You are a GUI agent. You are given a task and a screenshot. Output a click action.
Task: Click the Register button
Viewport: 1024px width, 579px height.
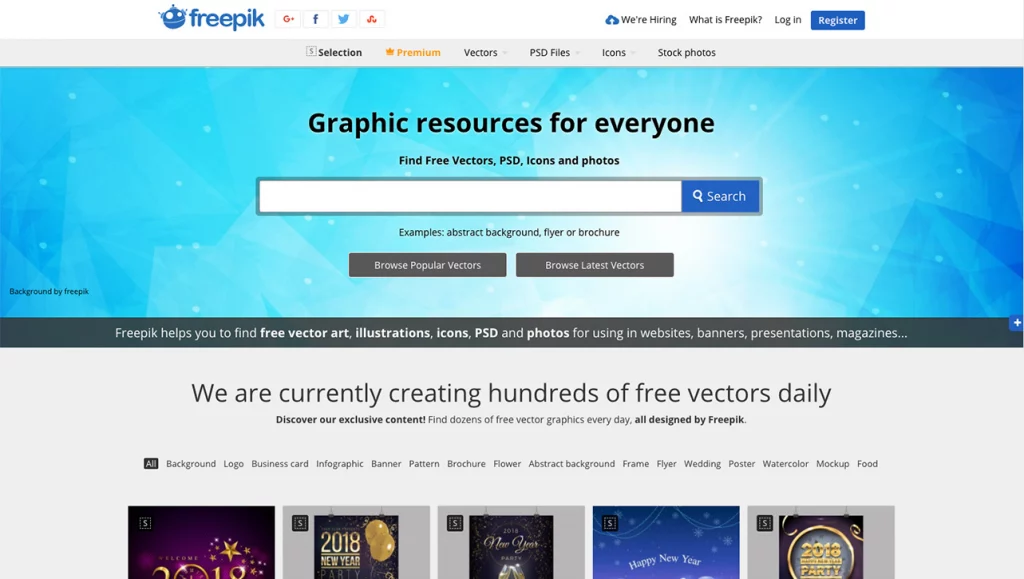click(x=837, y=19)
